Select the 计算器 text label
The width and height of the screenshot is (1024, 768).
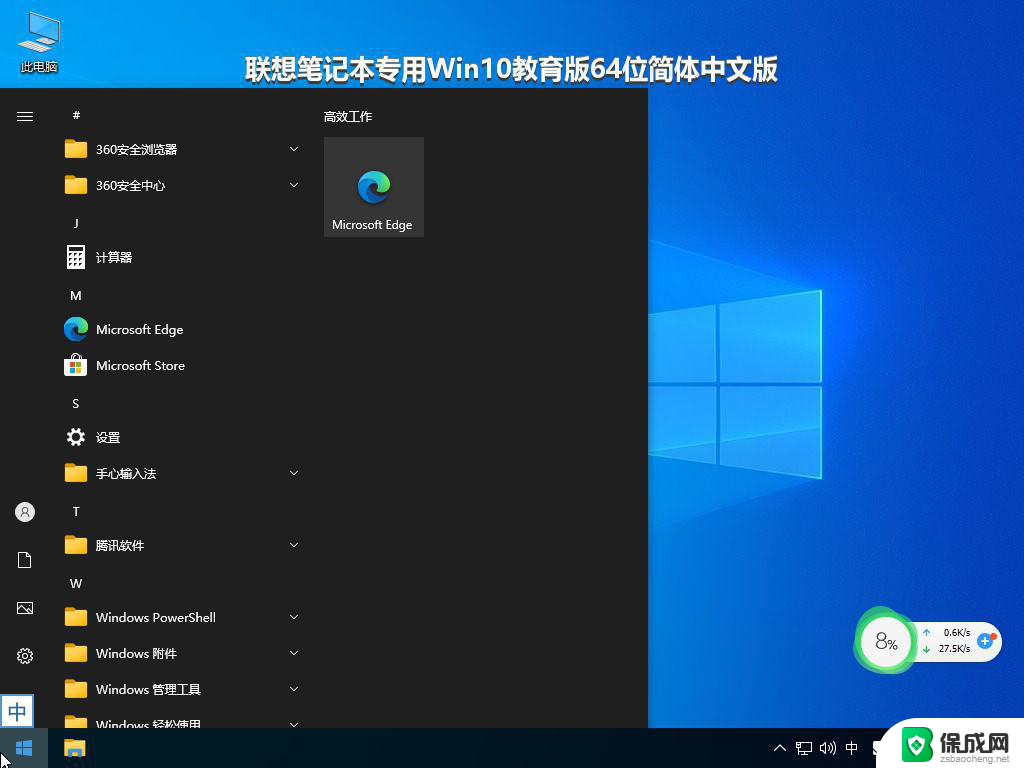tap(114, 257)
